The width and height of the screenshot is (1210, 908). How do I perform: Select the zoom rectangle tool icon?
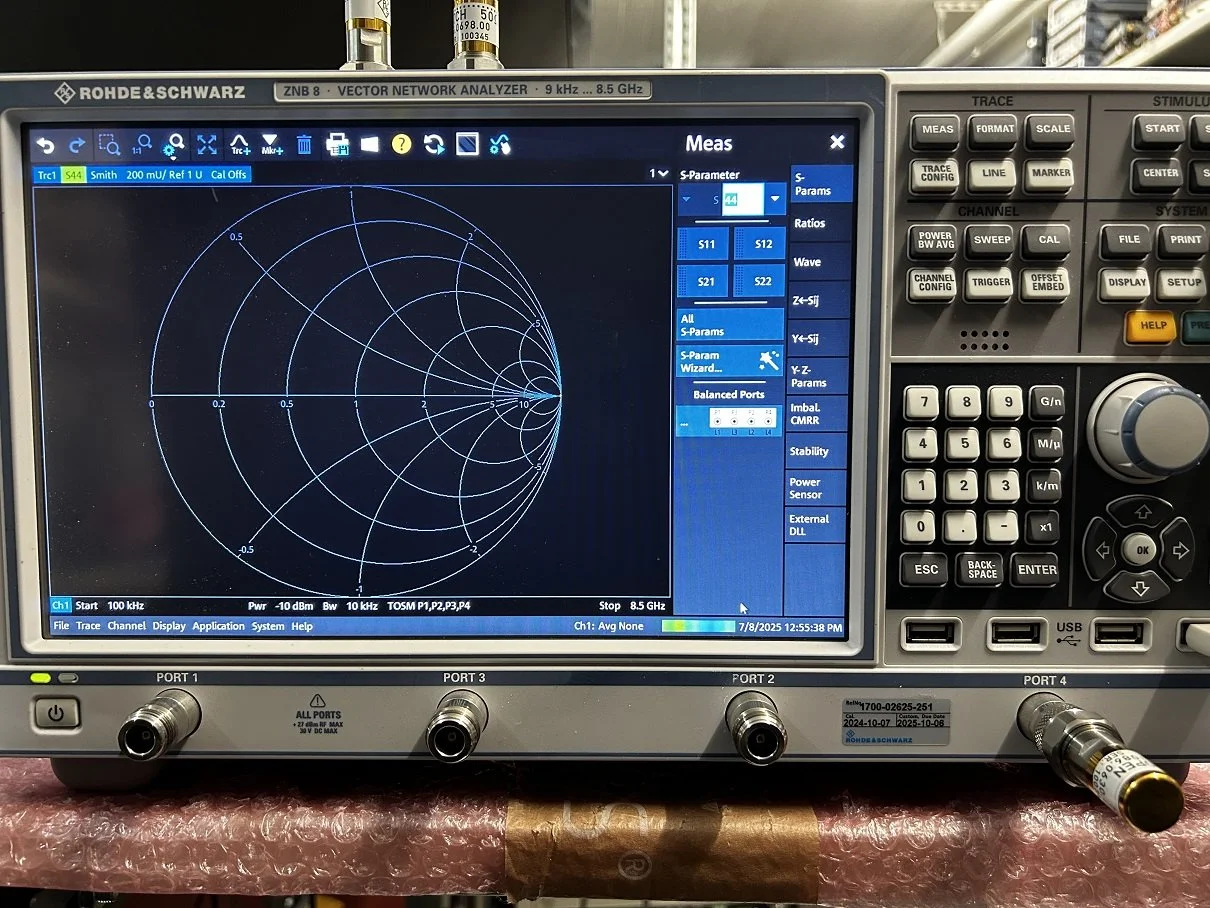[x=109, y=146]
